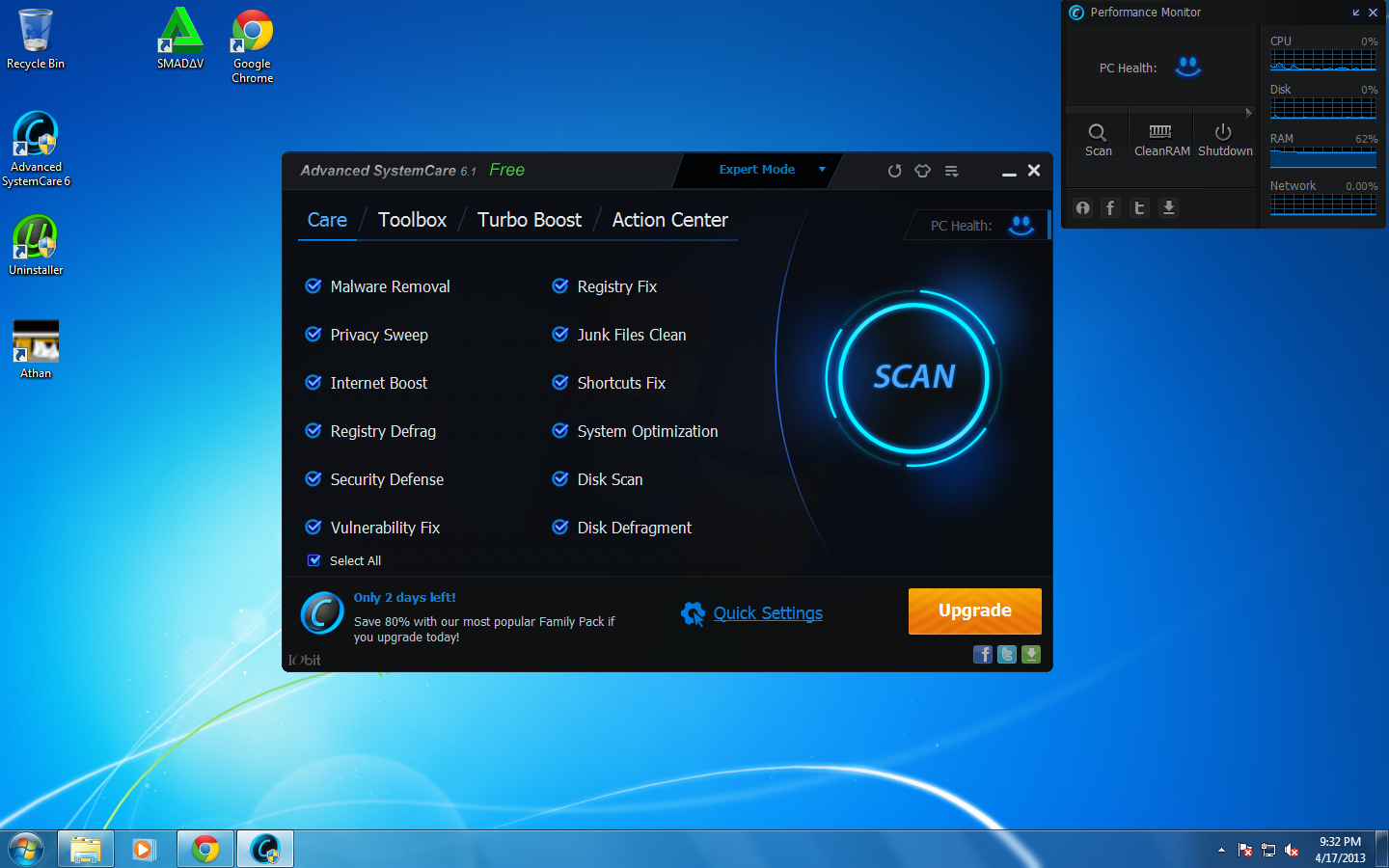Uncheck System Optimization
This screenshot has height=868, width=1389.
560,430
